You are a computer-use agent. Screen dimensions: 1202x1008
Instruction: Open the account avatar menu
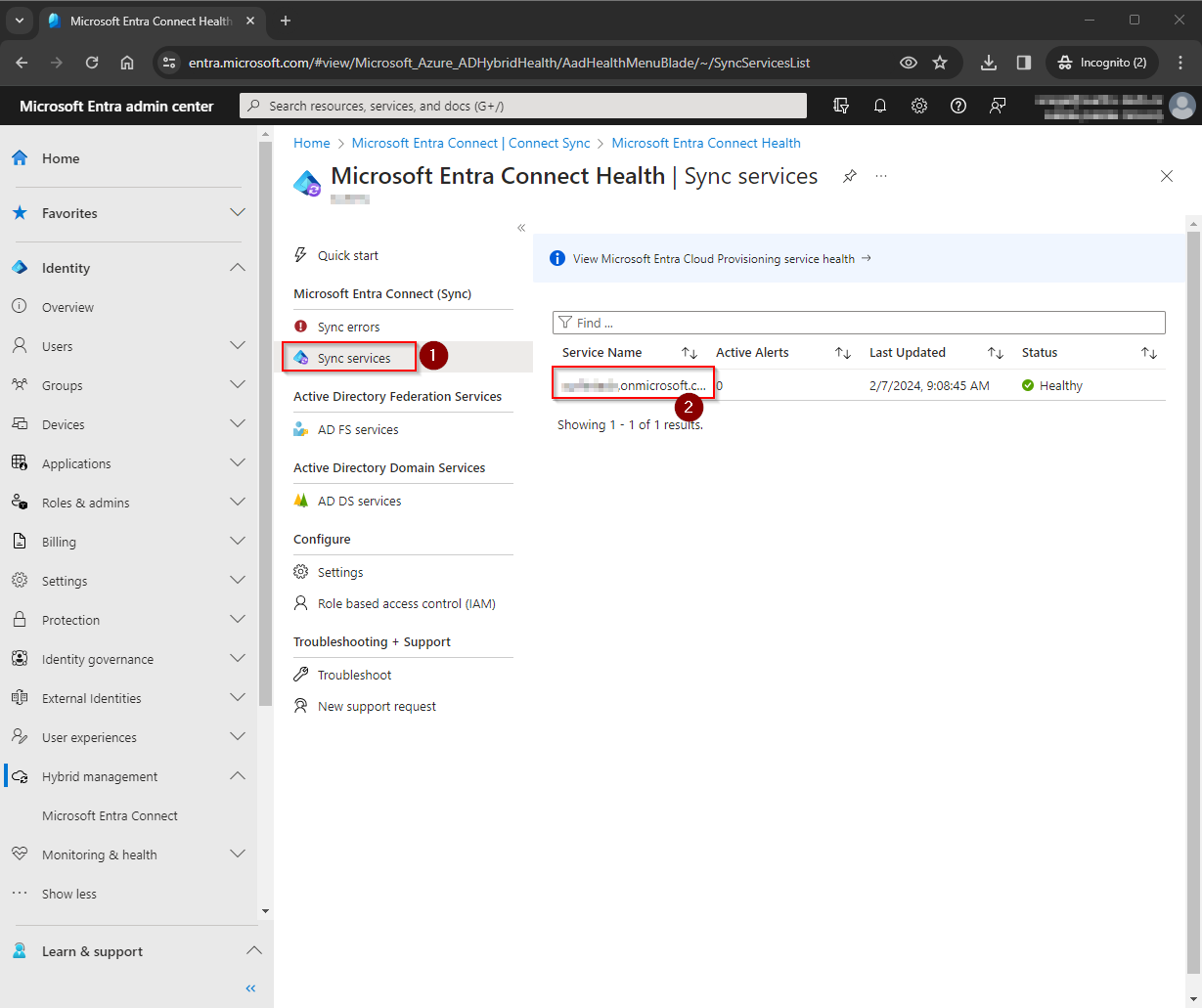coord(1181,106)
